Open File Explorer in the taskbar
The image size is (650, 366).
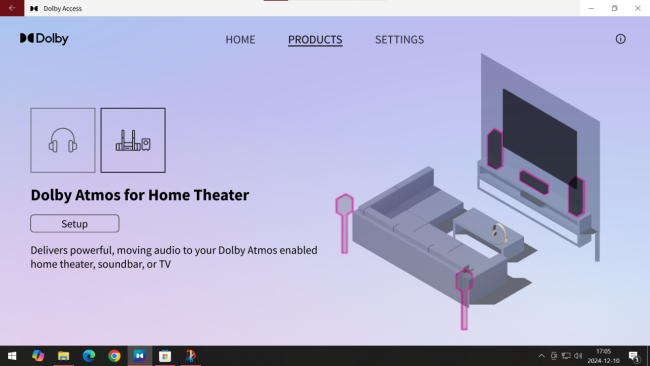[x=63, y=356]
